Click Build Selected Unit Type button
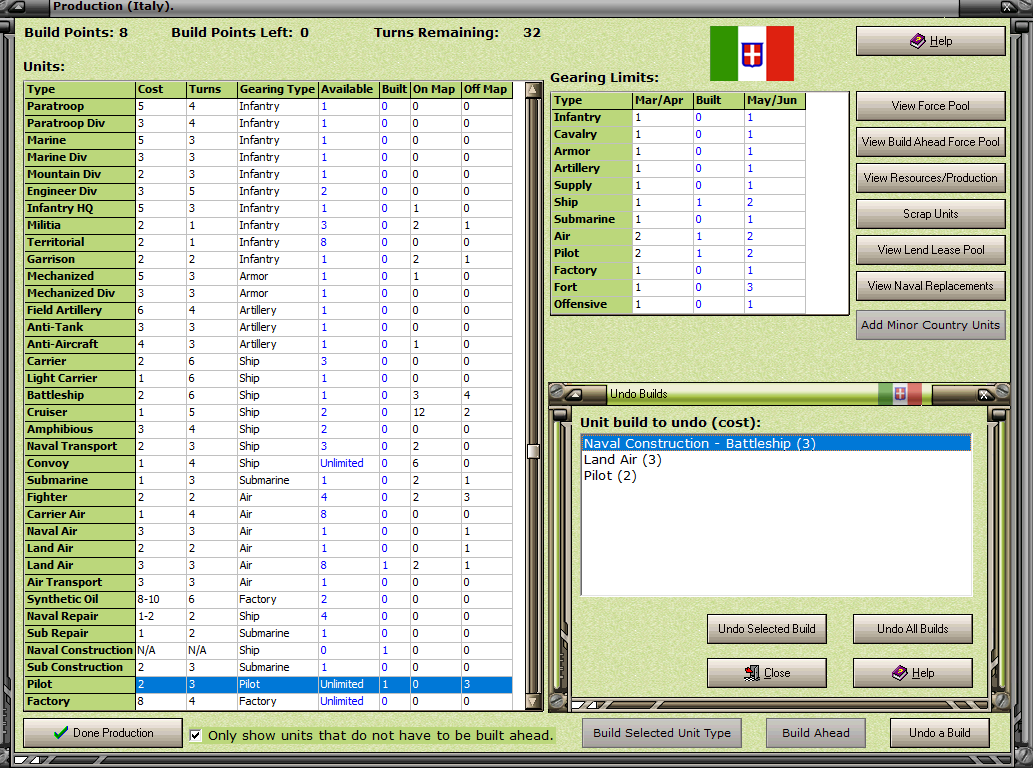 click(661, 732)
